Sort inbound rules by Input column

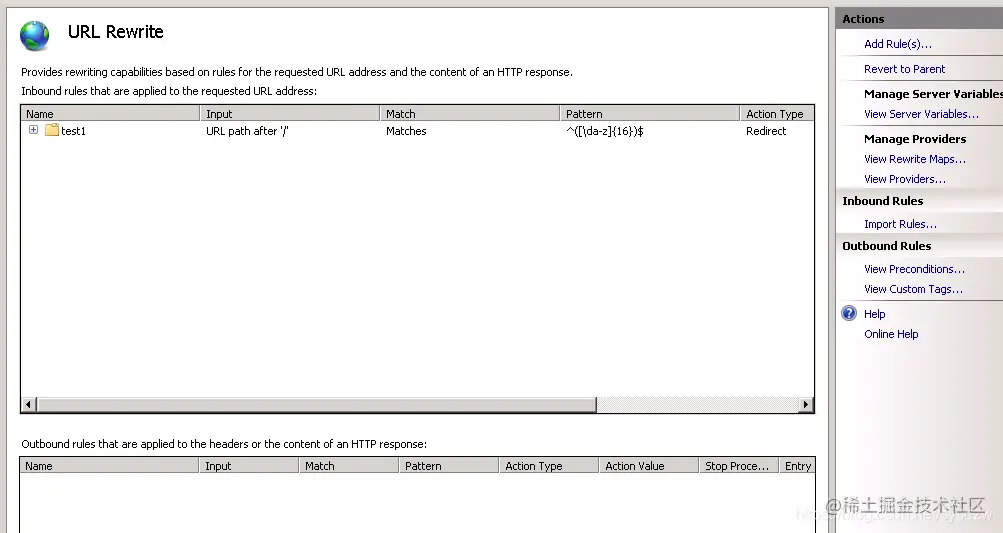[290, 113]
